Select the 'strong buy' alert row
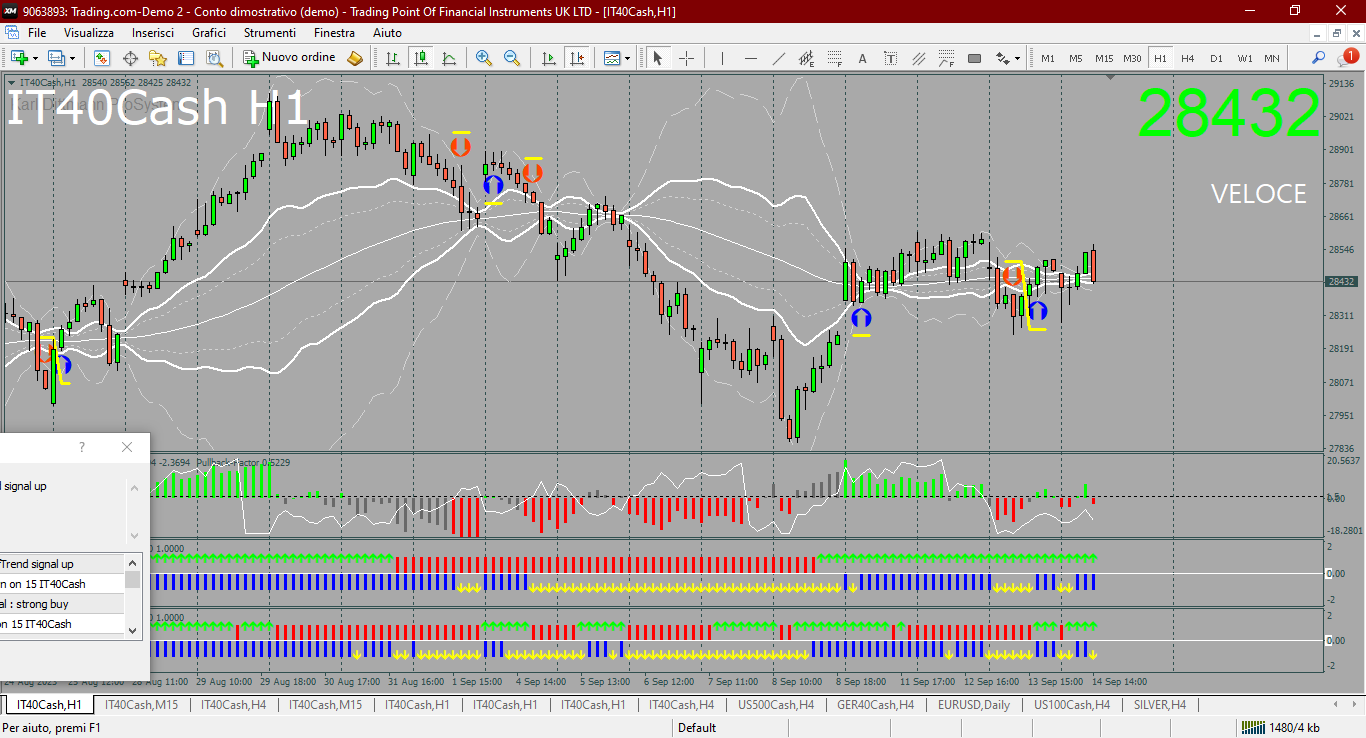 (62, 604)
